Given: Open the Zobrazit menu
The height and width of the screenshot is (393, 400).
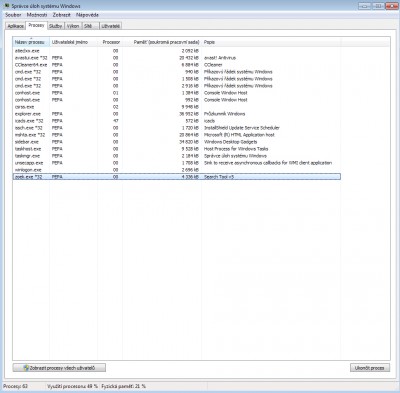Looking at the screenshot, I should [62, 15].
